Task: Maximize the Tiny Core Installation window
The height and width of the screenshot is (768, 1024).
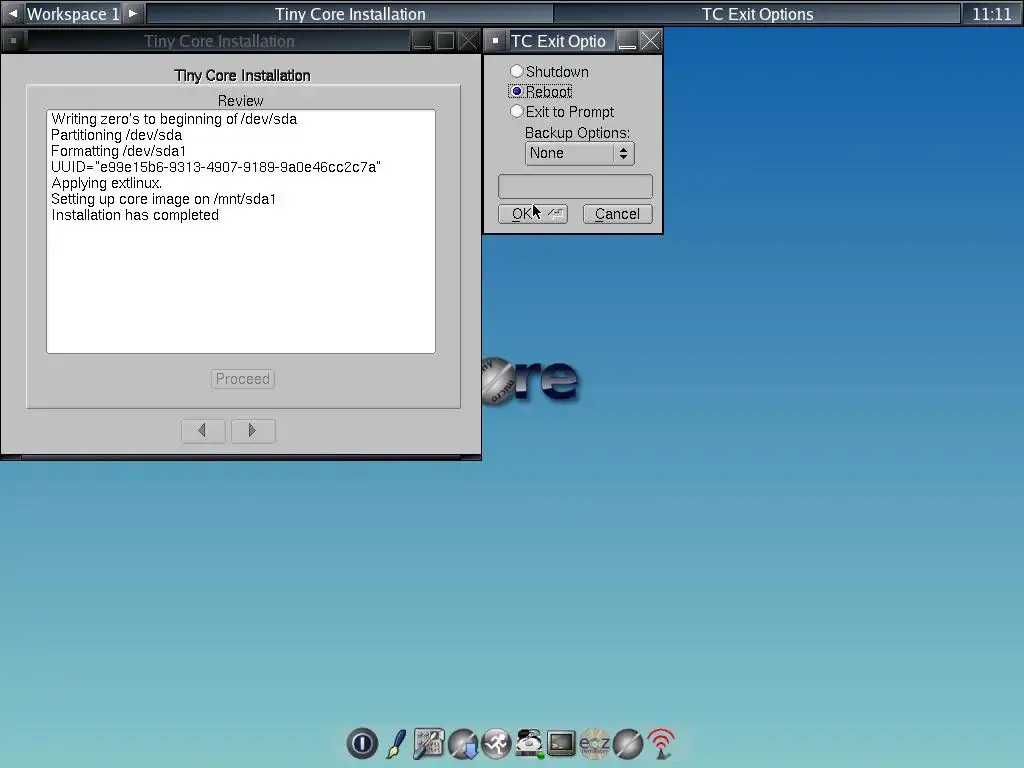Action: tap(445, 40)
